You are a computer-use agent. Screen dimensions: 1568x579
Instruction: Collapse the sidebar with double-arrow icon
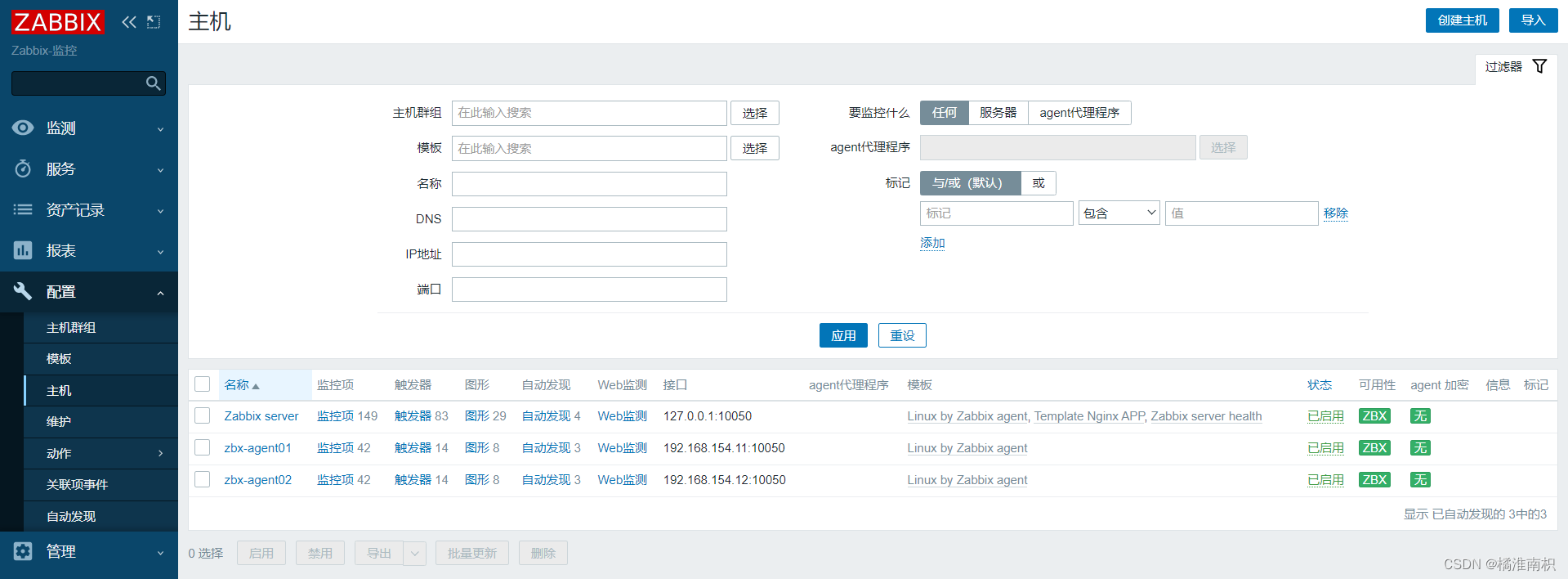[x=129, y=22]
